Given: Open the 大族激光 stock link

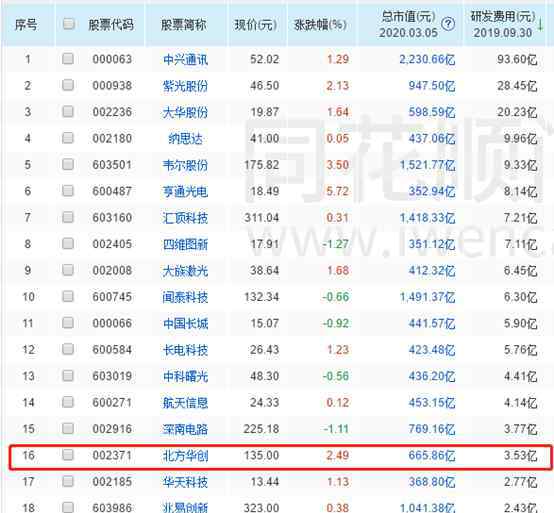Looking at the screenshot, I should coord(185,271).
